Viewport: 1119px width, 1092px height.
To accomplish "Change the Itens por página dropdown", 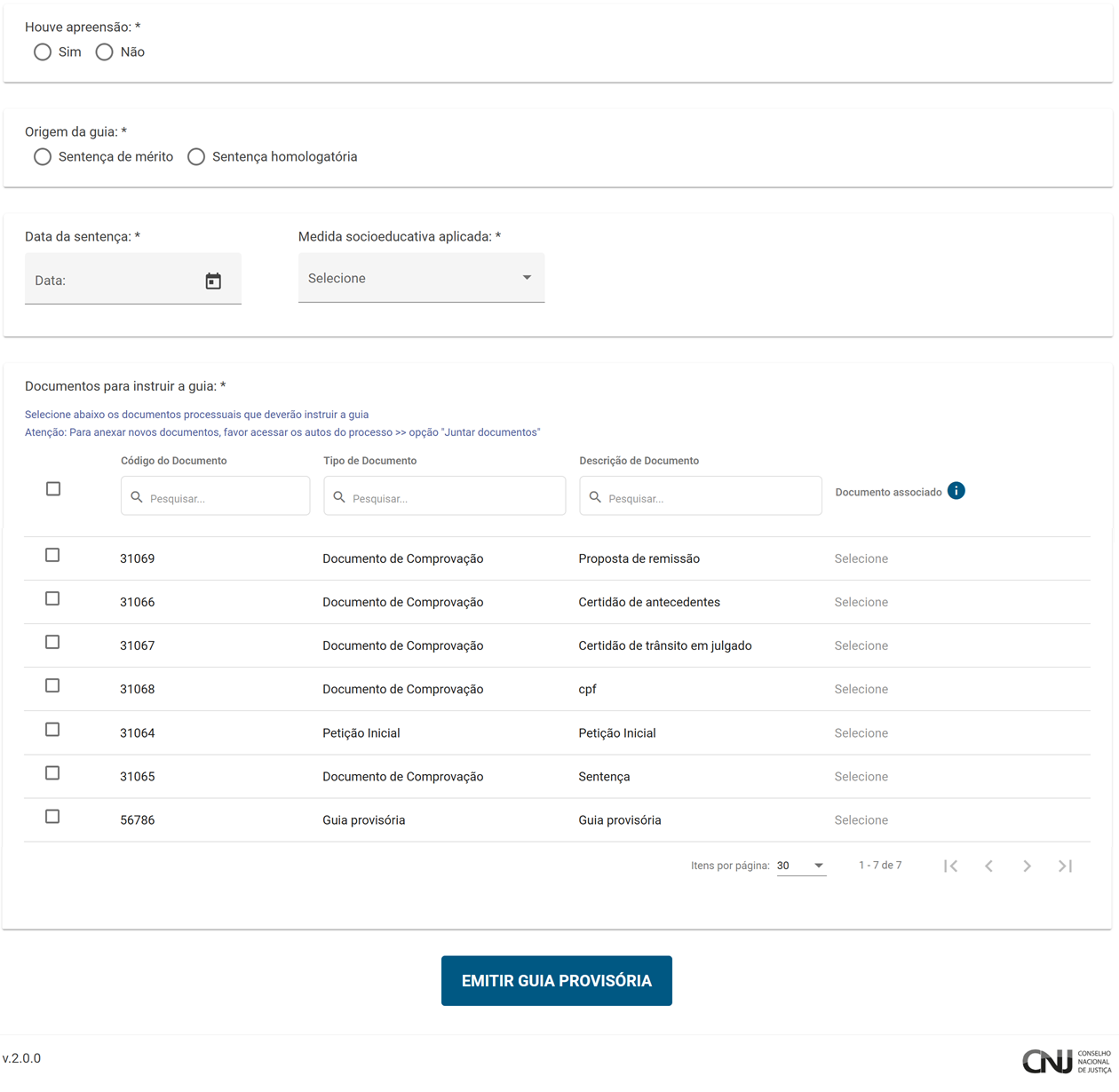I will [x=801, y=866].
